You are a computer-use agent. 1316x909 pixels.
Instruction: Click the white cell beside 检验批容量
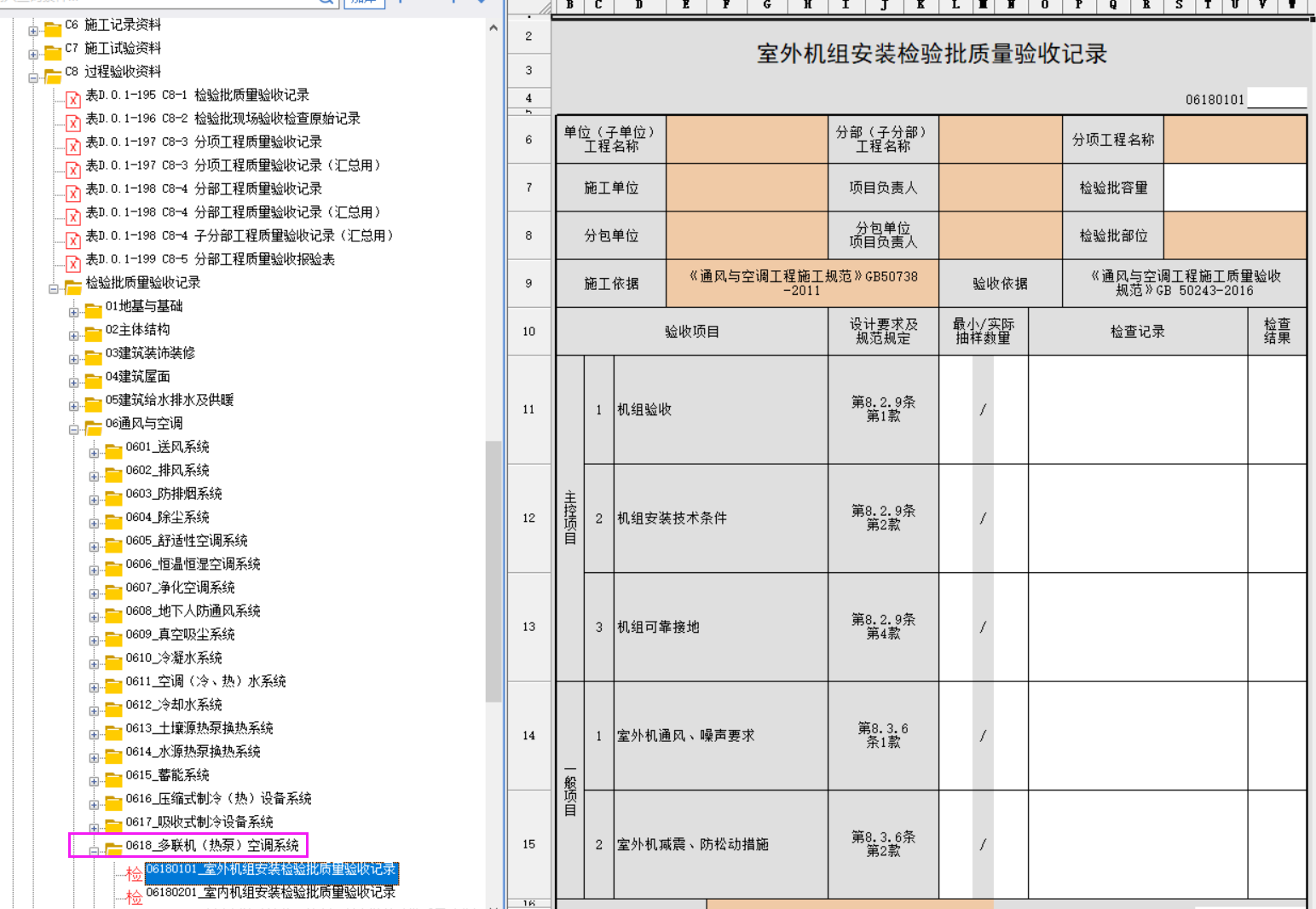click(1235, 188)
